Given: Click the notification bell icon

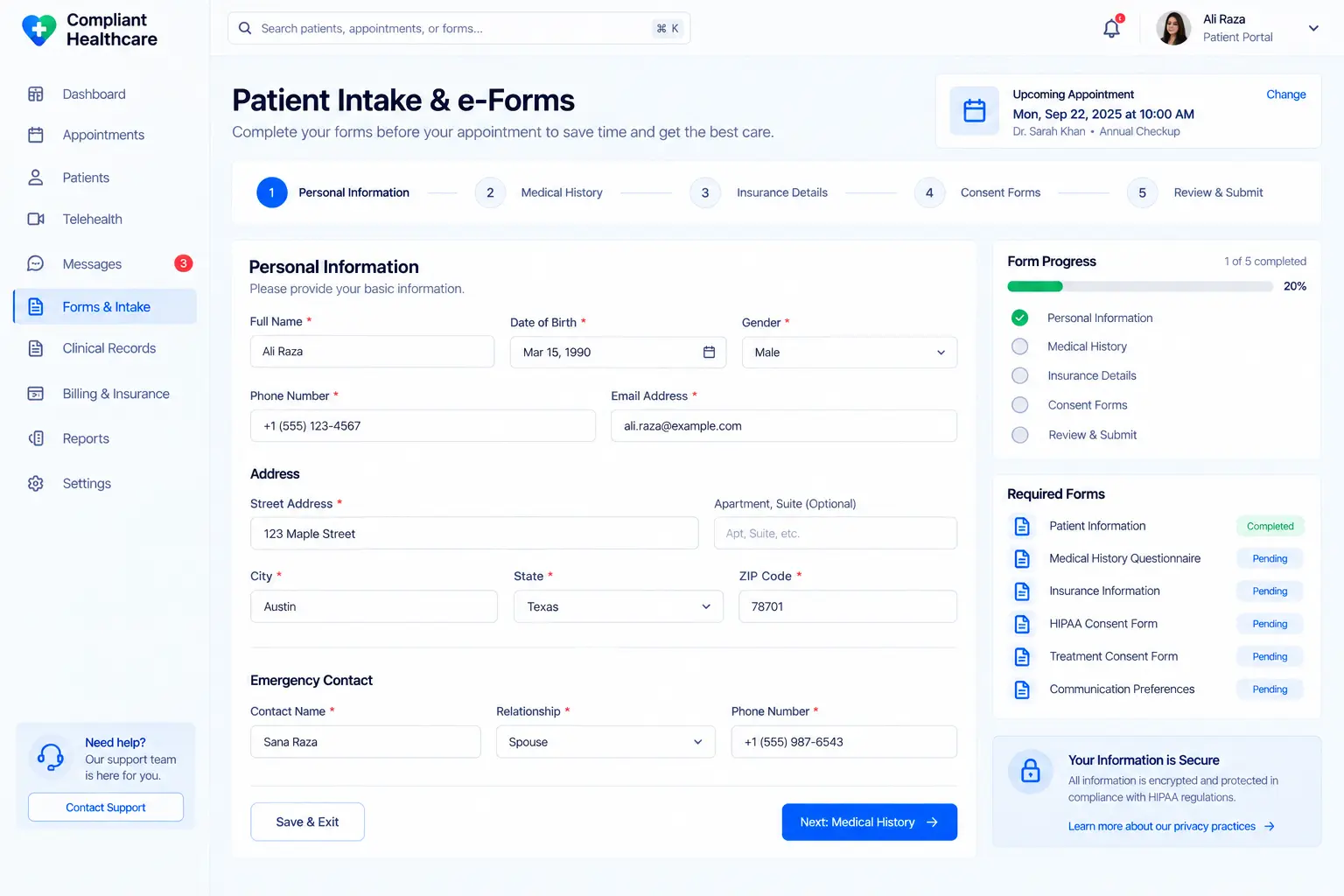Looking at the screenshot, I should pos(1111,28).
